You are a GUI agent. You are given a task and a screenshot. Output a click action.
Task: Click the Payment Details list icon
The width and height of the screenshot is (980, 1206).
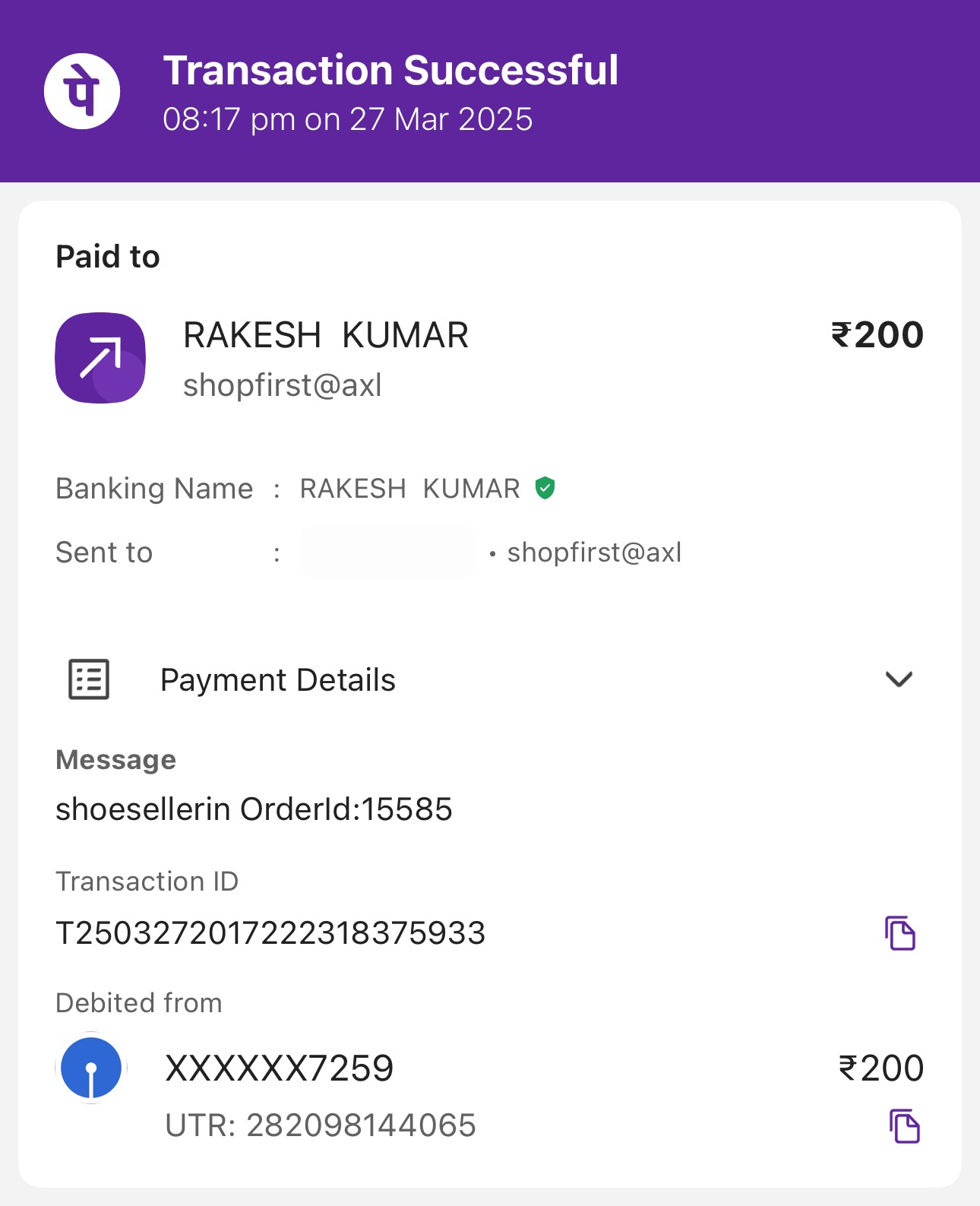click(89, 679)
